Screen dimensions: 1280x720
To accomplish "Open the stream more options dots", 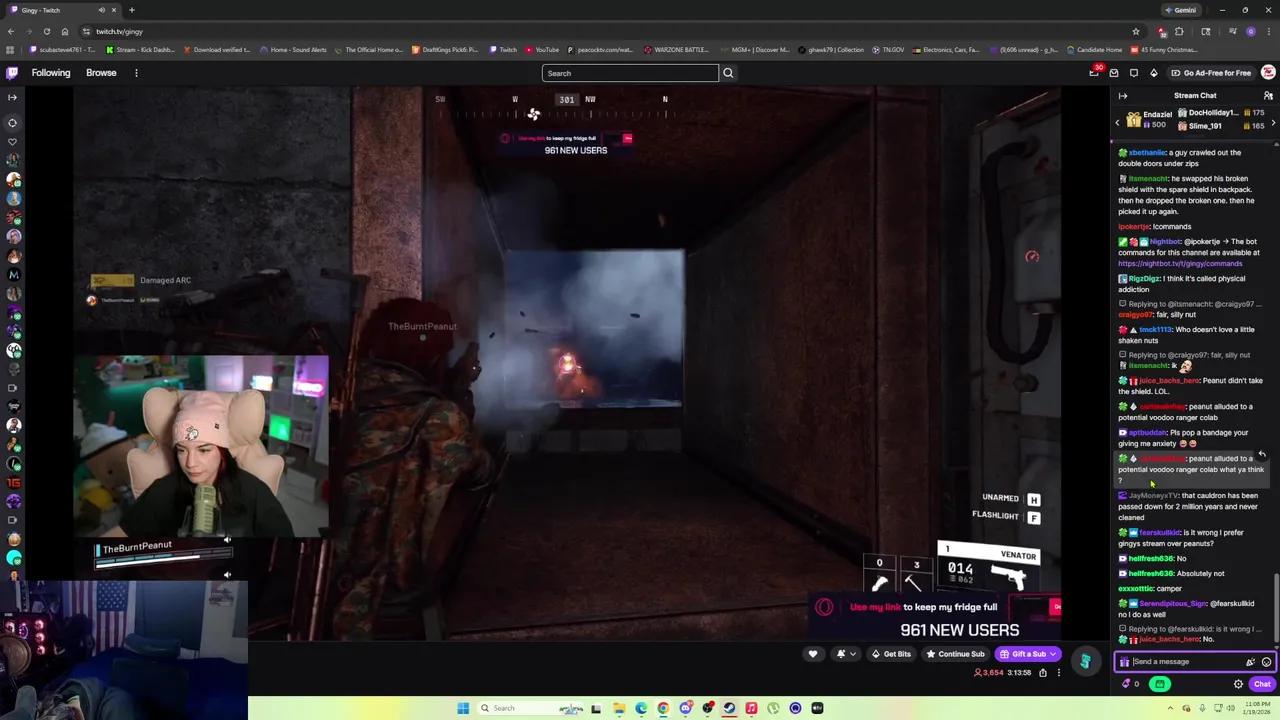I will point(1059,673).
